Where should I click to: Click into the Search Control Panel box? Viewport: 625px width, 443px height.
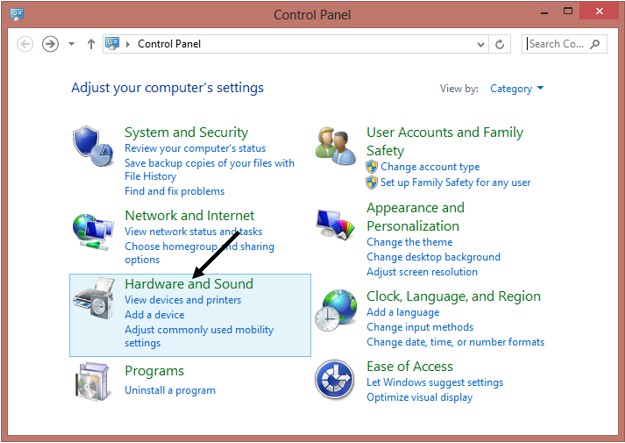[x=556, y=44]
